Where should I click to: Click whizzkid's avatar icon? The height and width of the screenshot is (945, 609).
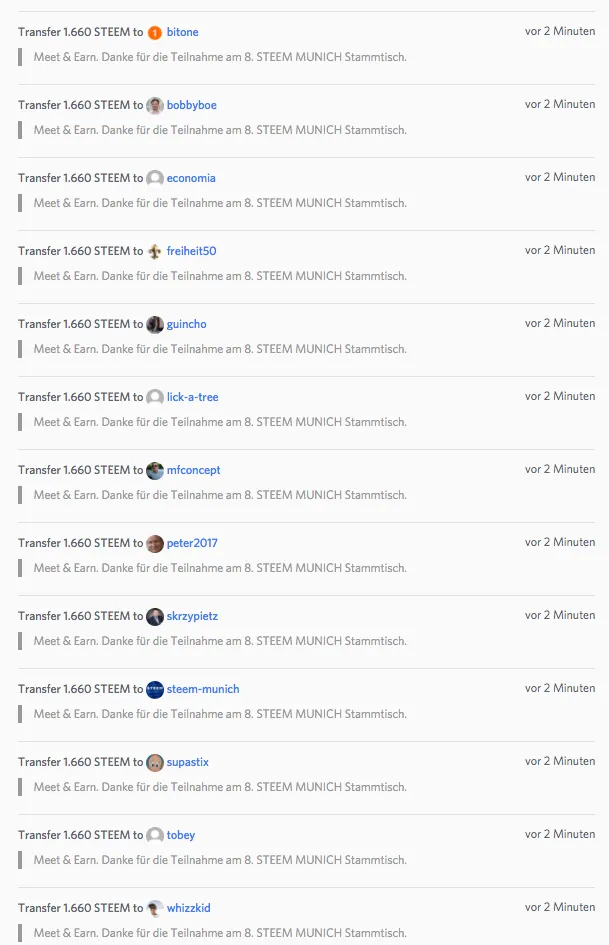tap(155, 908)
